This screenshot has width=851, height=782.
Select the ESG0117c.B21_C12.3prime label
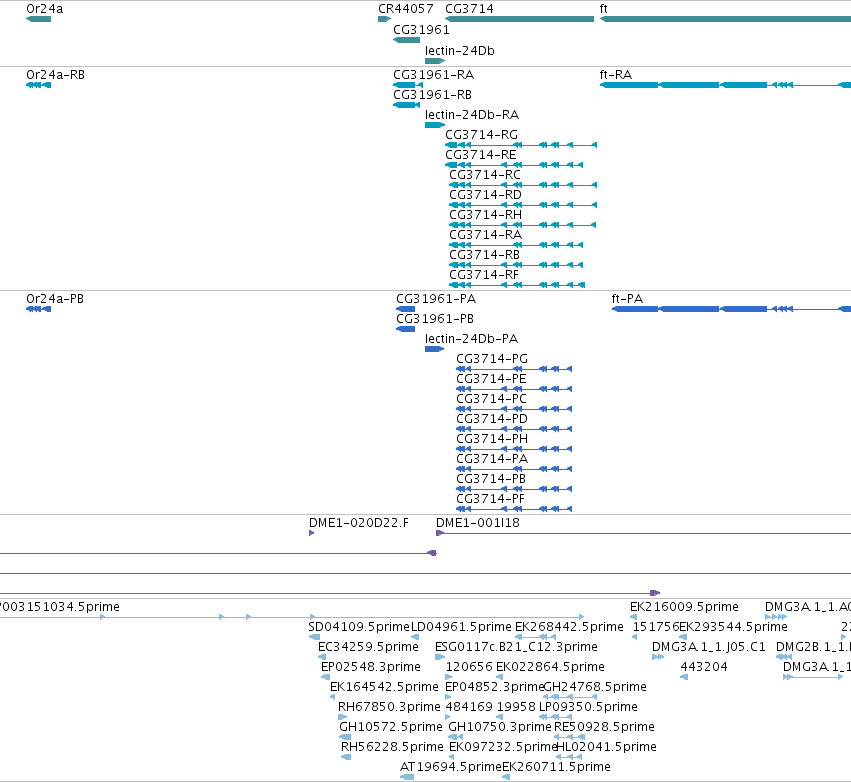point(516,647)
